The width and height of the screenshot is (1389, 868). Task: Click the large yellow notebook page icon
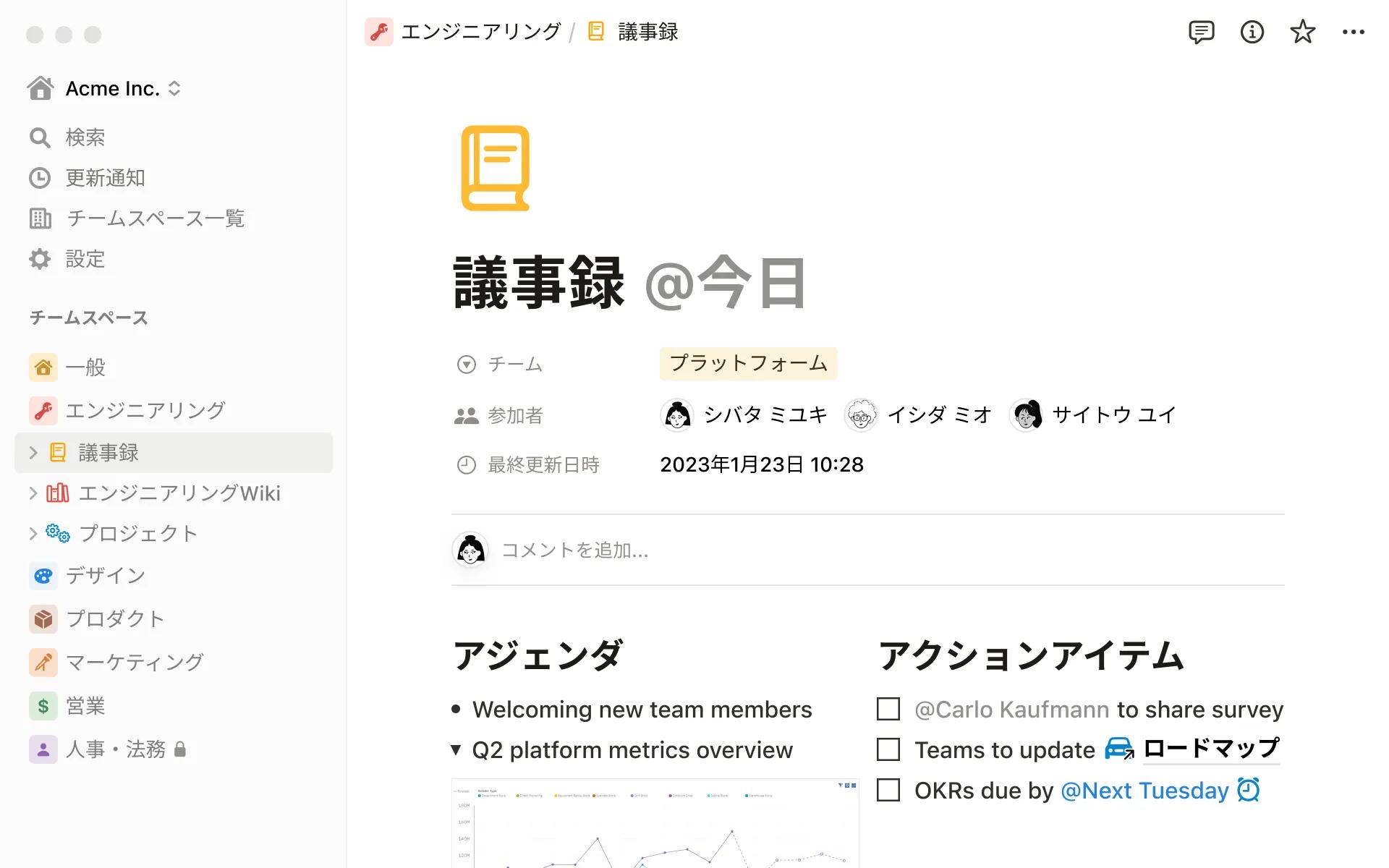(x=496, y=169)
